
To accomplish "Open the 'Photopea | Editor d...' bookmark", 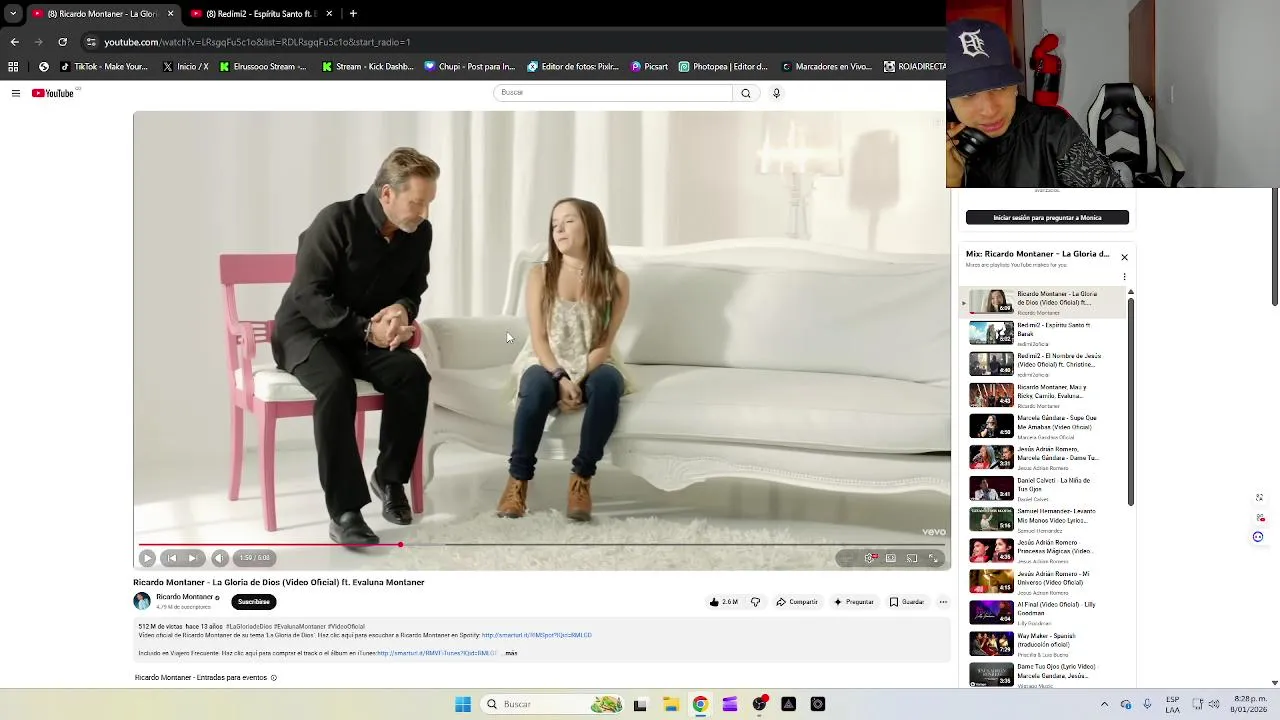I will click(x=723, y=67).
